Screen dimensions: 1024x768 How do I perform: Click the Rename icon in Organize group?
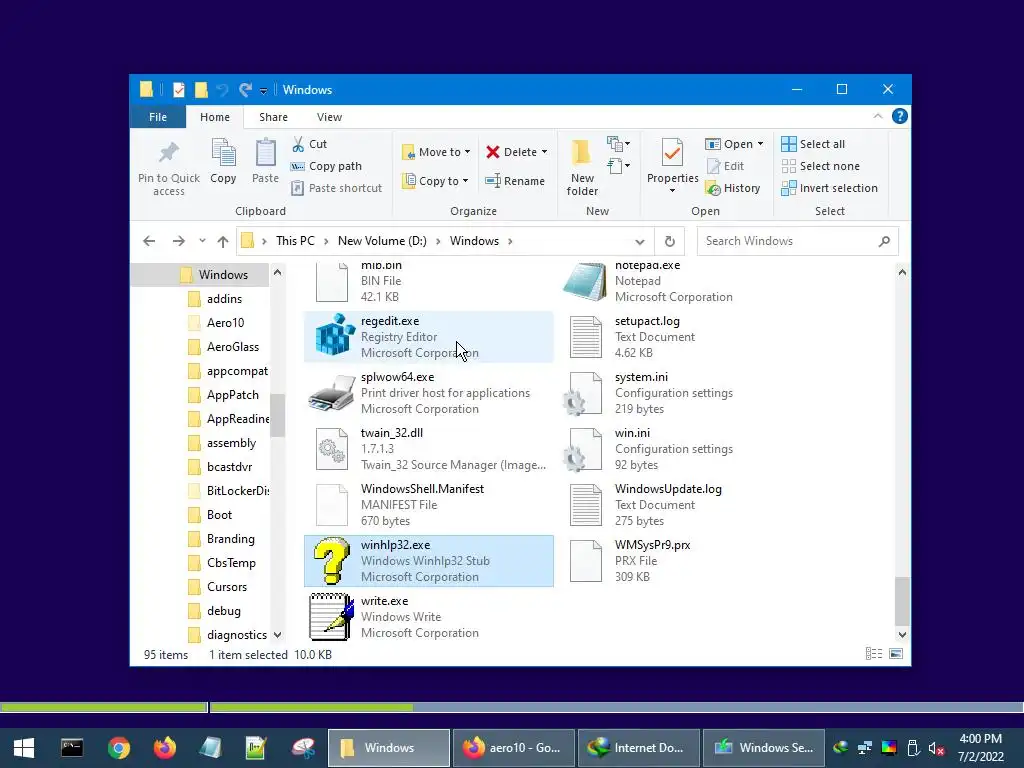pyautogui.click(x=493, y=181)
